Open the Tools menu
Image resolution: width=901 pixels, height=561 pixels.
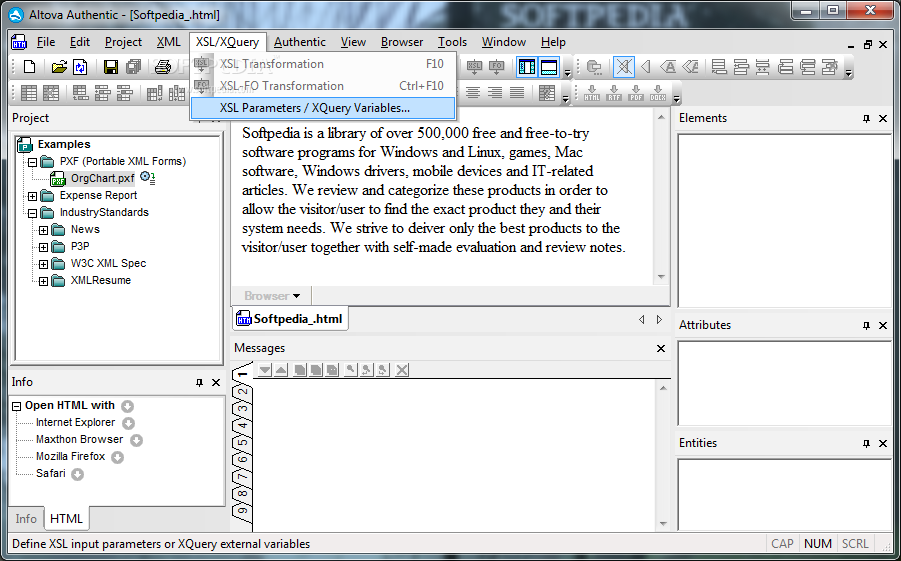pos(452,42)
